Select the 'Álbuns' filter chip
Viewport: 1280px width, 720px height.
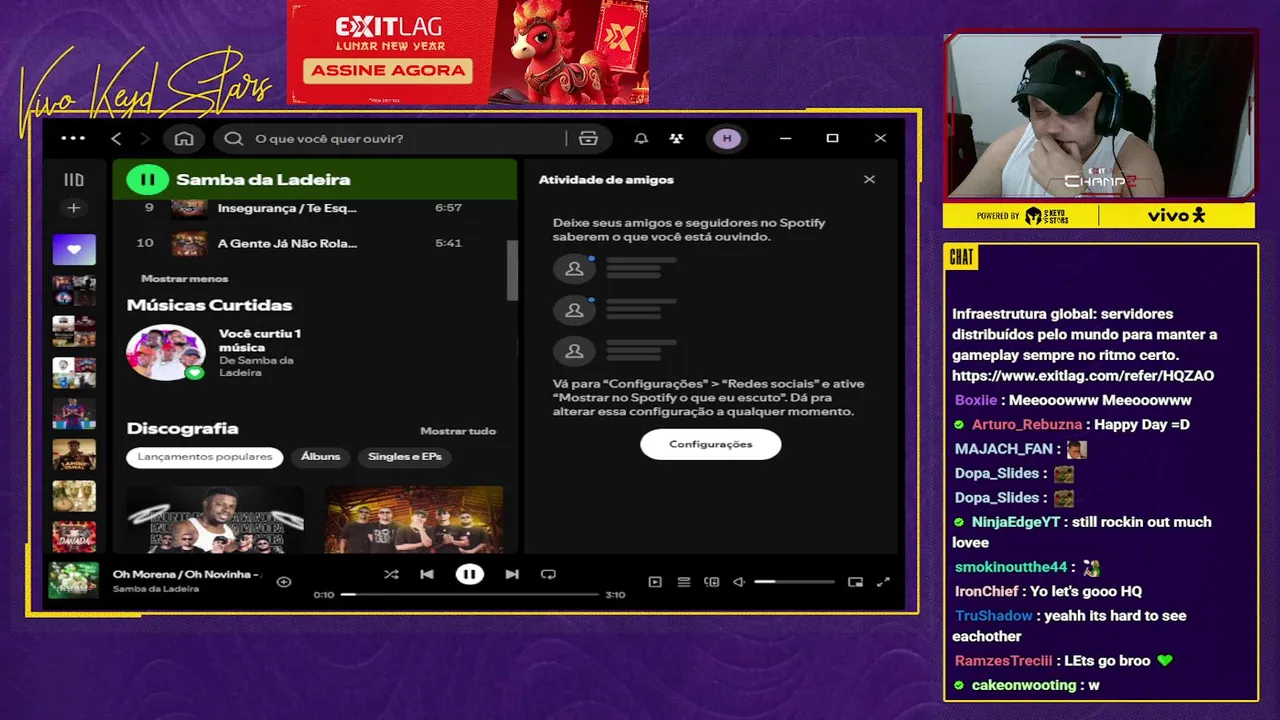coord(321,457)
